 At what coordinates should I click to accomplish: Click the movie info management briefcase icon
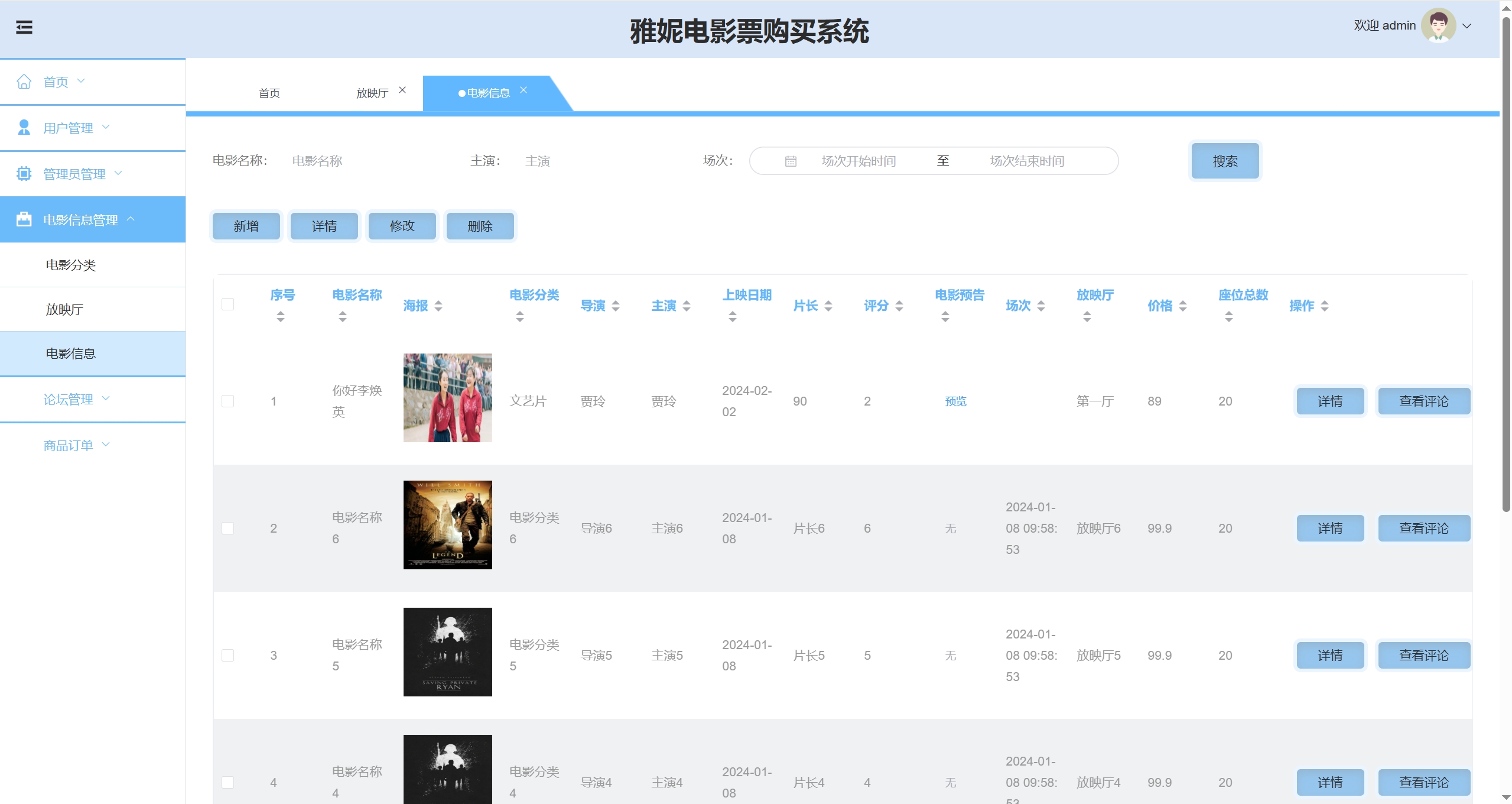24,219
